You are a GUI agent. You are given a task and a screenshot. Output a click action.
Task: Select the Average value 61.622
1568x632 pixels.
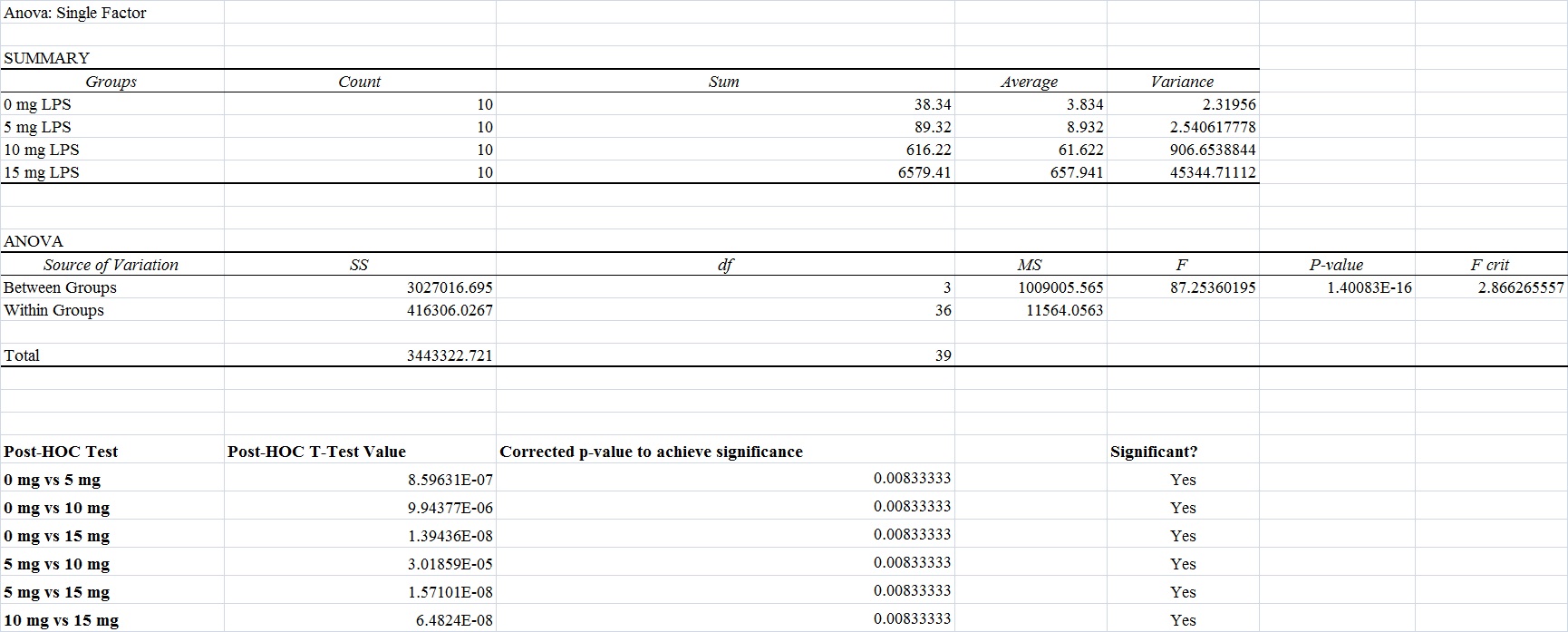[x=1077, y=150]
